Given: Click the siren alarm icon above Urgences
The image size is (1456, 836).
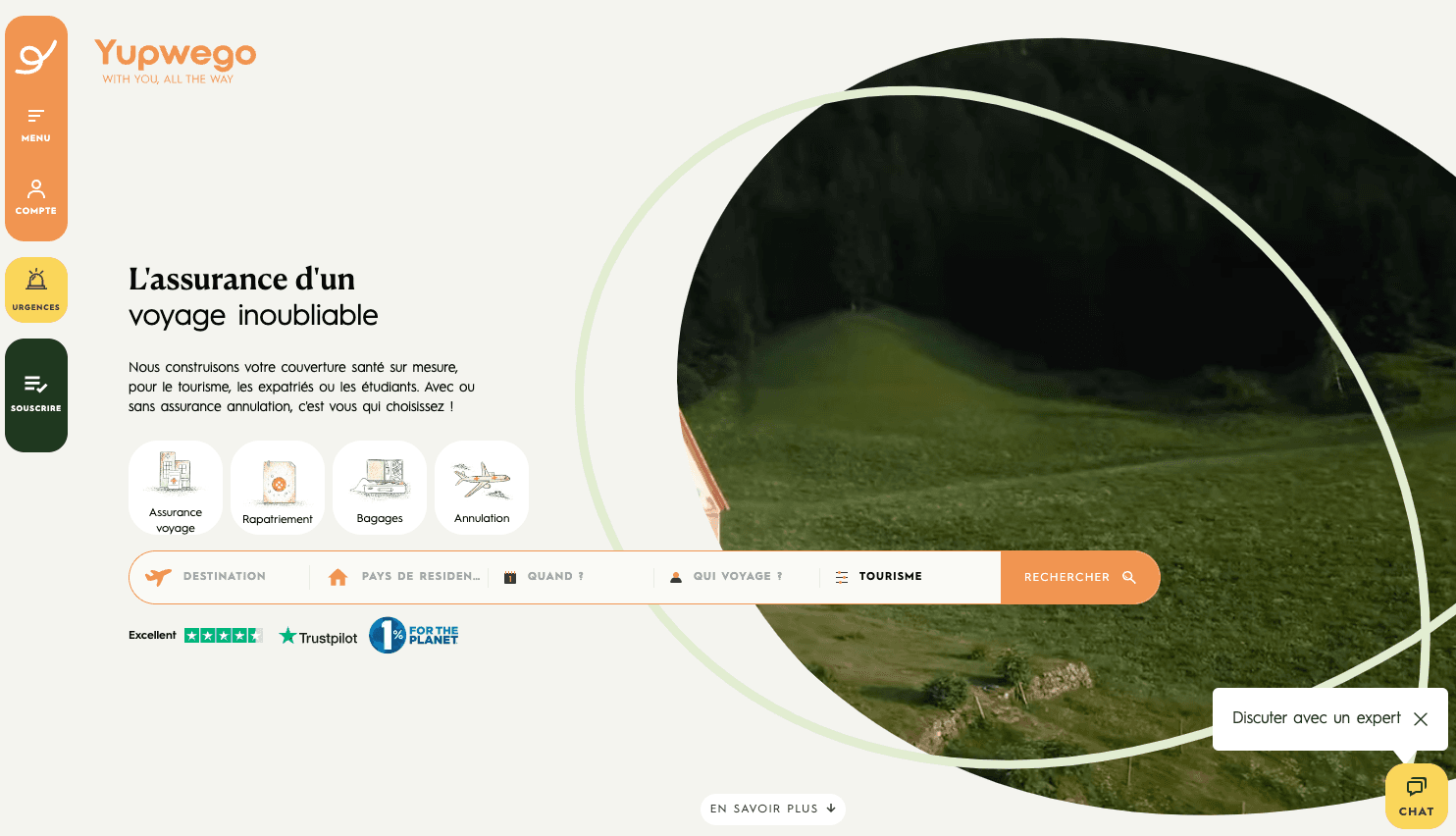Looking at the screenshot, I should tap(36, 280).
